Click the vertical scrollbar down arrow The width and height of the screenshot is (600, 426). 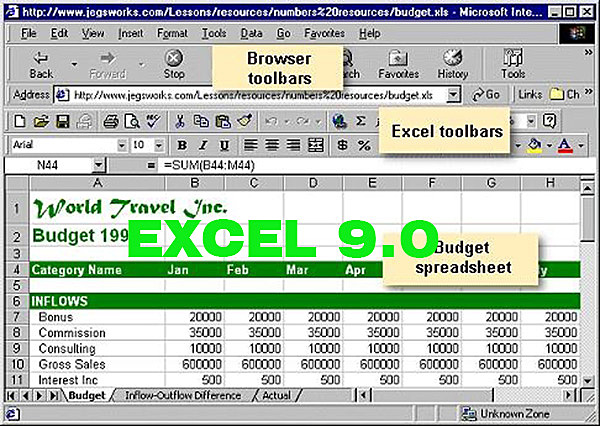[587, 380]
